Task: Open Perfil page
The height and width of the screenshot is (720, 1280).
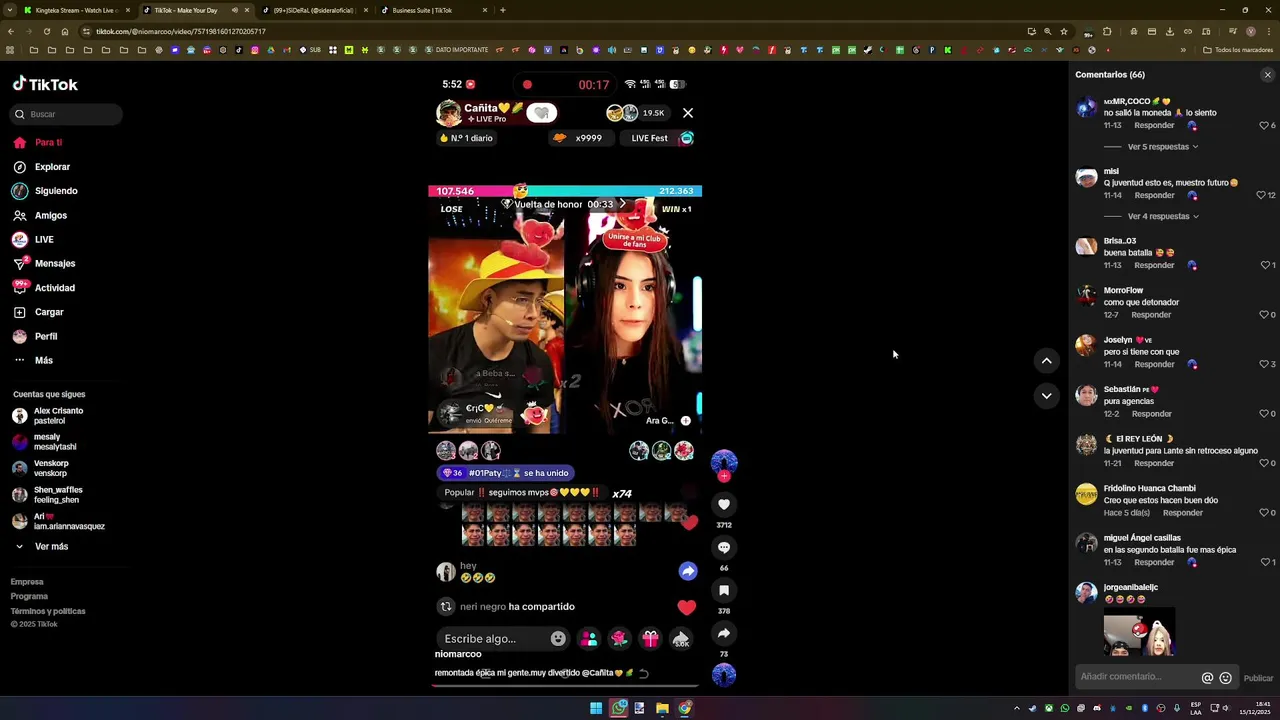Action: (x=35, y=336)
